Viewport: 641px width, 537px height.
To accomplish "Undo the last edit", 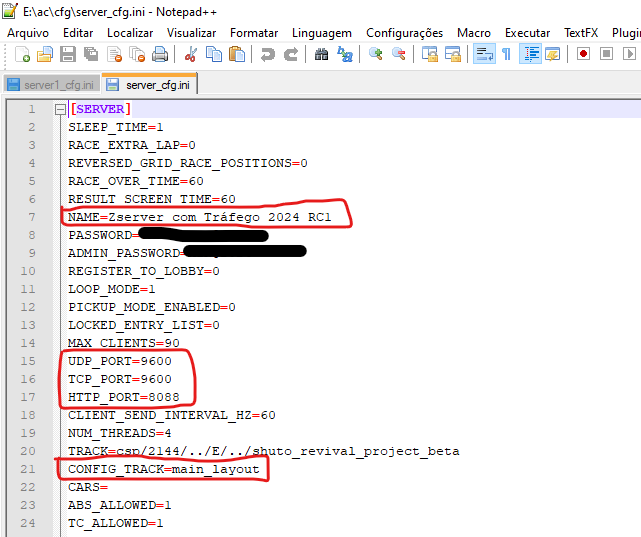I will pos(267,54).
